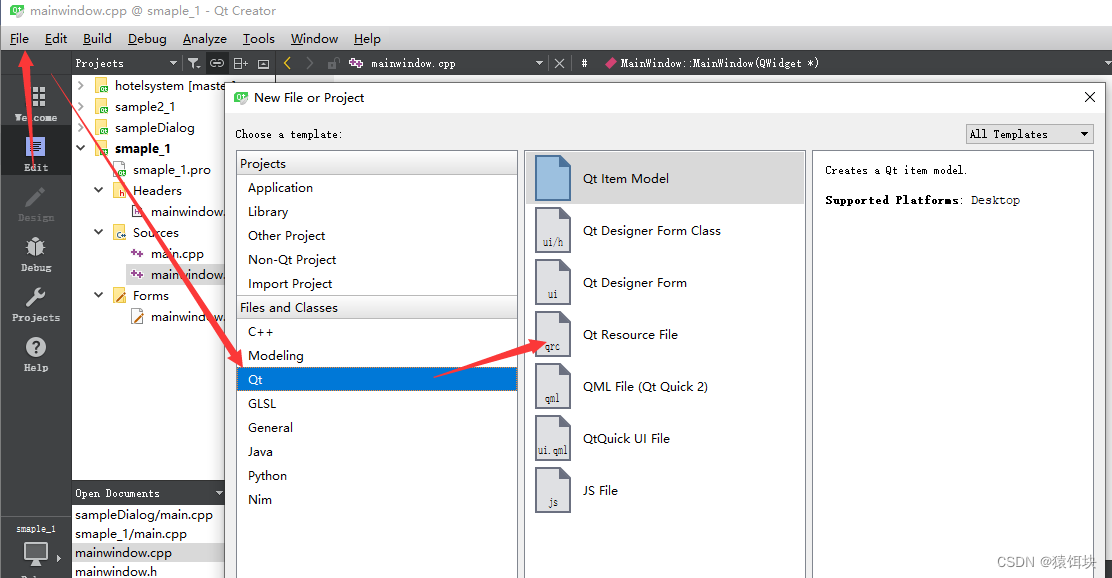Open sampleDialog/main.cpp in Open Documents
This screenshot has width=1112, height=578.
tap(144, 515)
